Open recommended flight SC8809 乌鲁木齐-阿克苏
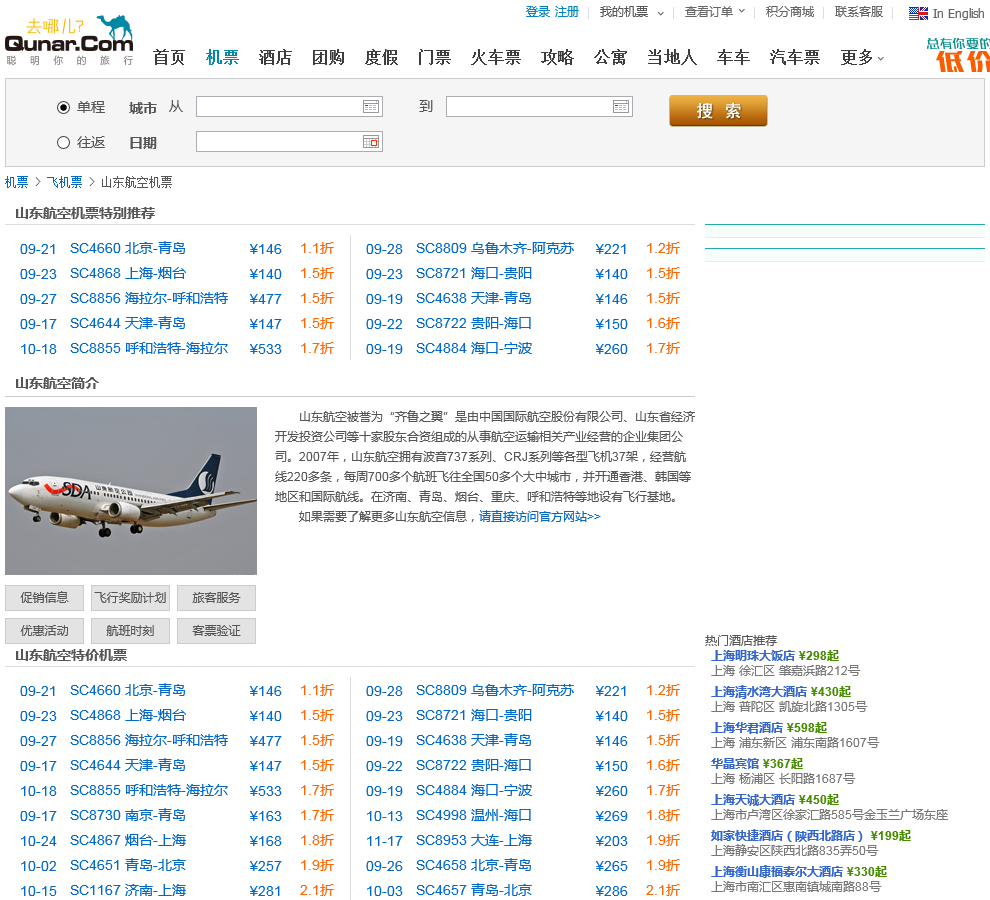Viewport: 990px width, 900px height. point(494,249)
